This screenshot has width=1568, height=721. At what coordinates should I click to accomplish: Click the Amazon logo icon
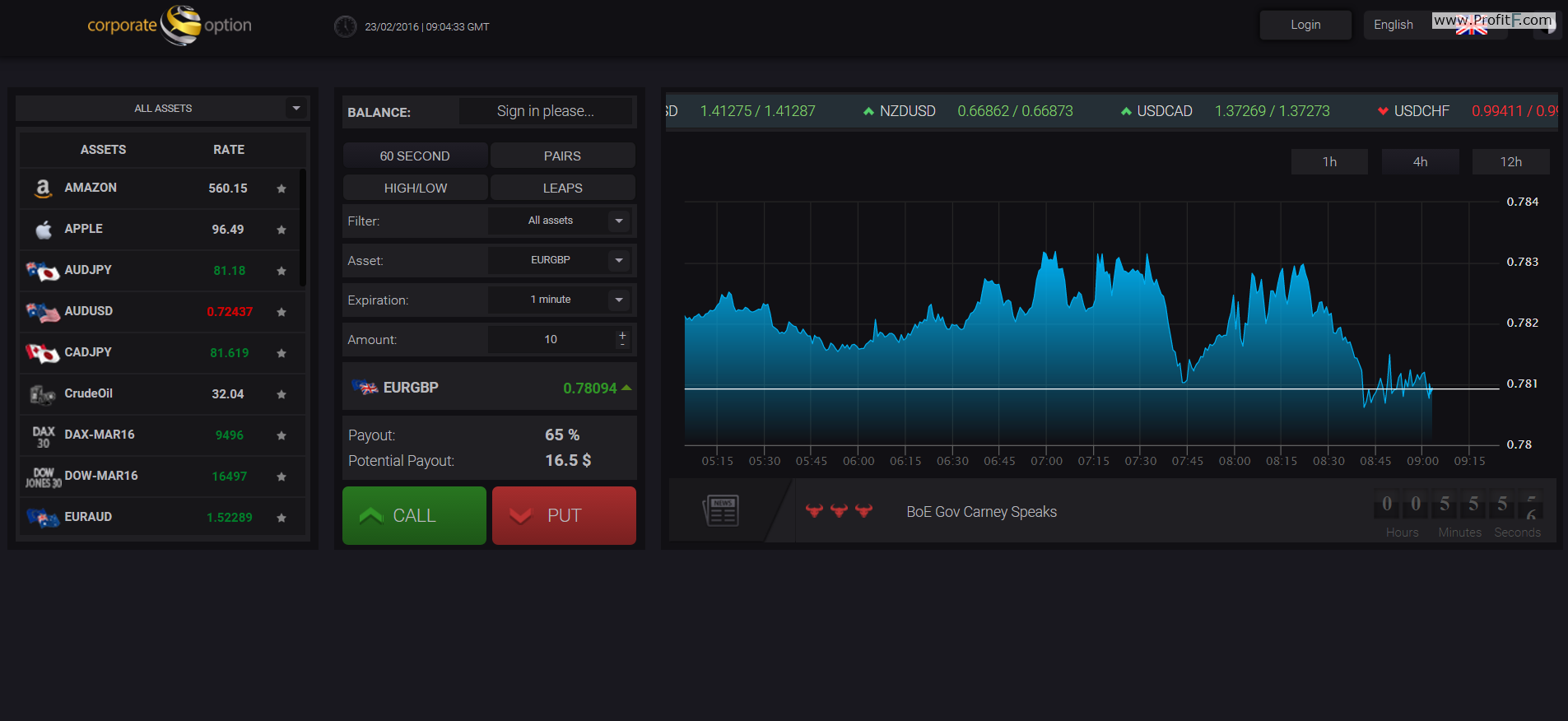[43, 188]
